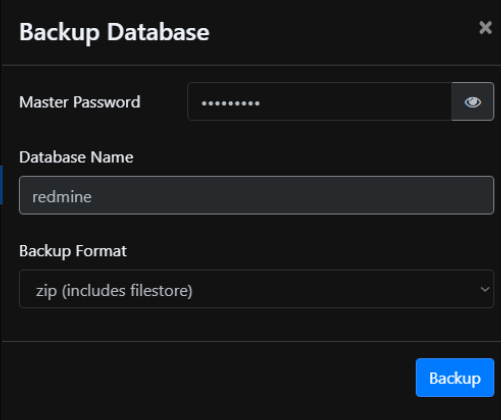501x420 pixels.
Task: Click the Database Name field showing redmine
Action: click(x=256, y=195)
